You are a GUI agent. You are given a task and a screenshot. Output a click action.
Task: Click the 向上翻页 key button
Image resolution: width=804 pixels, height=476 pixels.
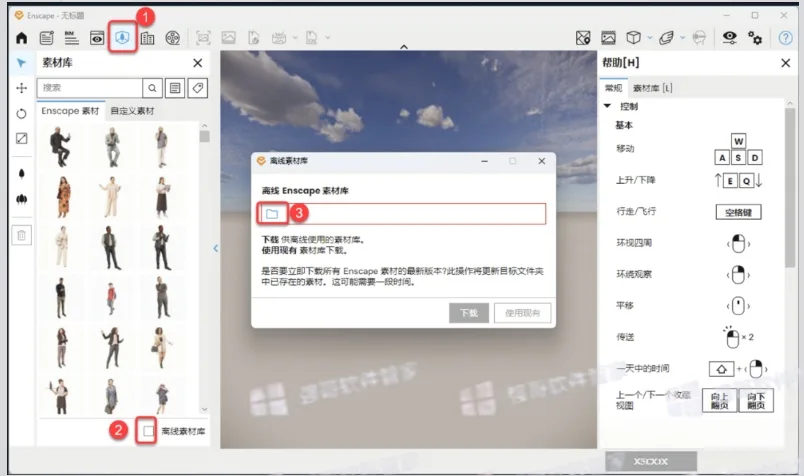pyautogui.click(x=719, y=400)
